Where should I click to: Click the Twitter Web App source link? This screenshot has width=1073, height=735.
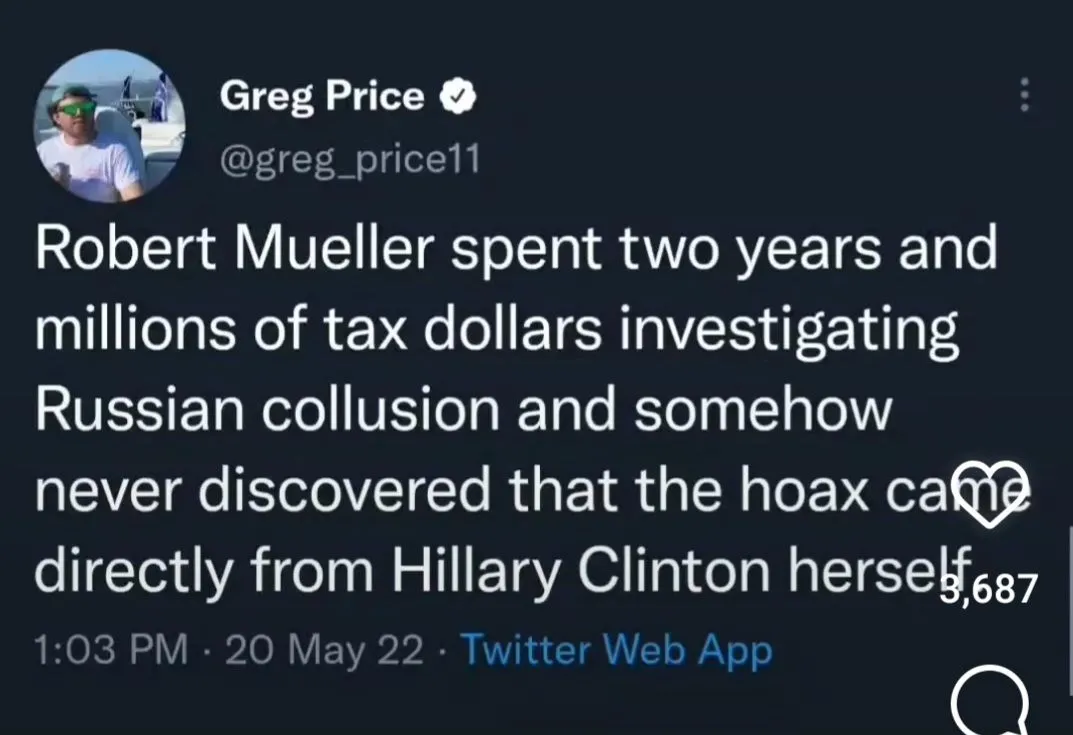615,651
